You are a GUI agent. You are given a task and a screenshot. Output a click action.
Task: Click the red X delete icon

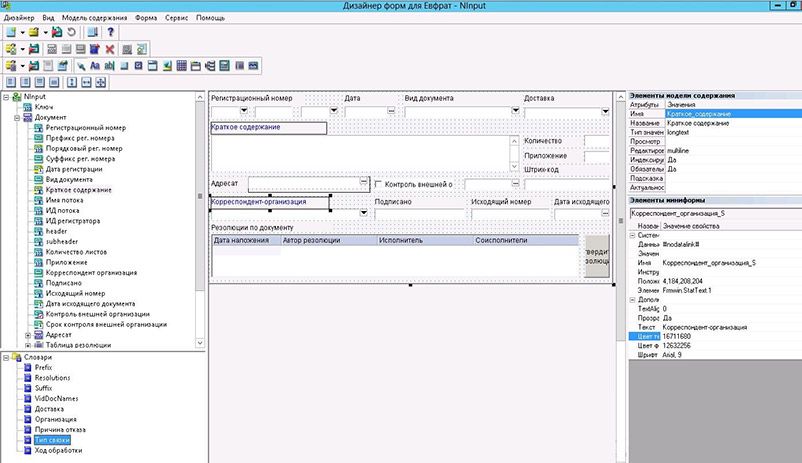click(109, 49)
